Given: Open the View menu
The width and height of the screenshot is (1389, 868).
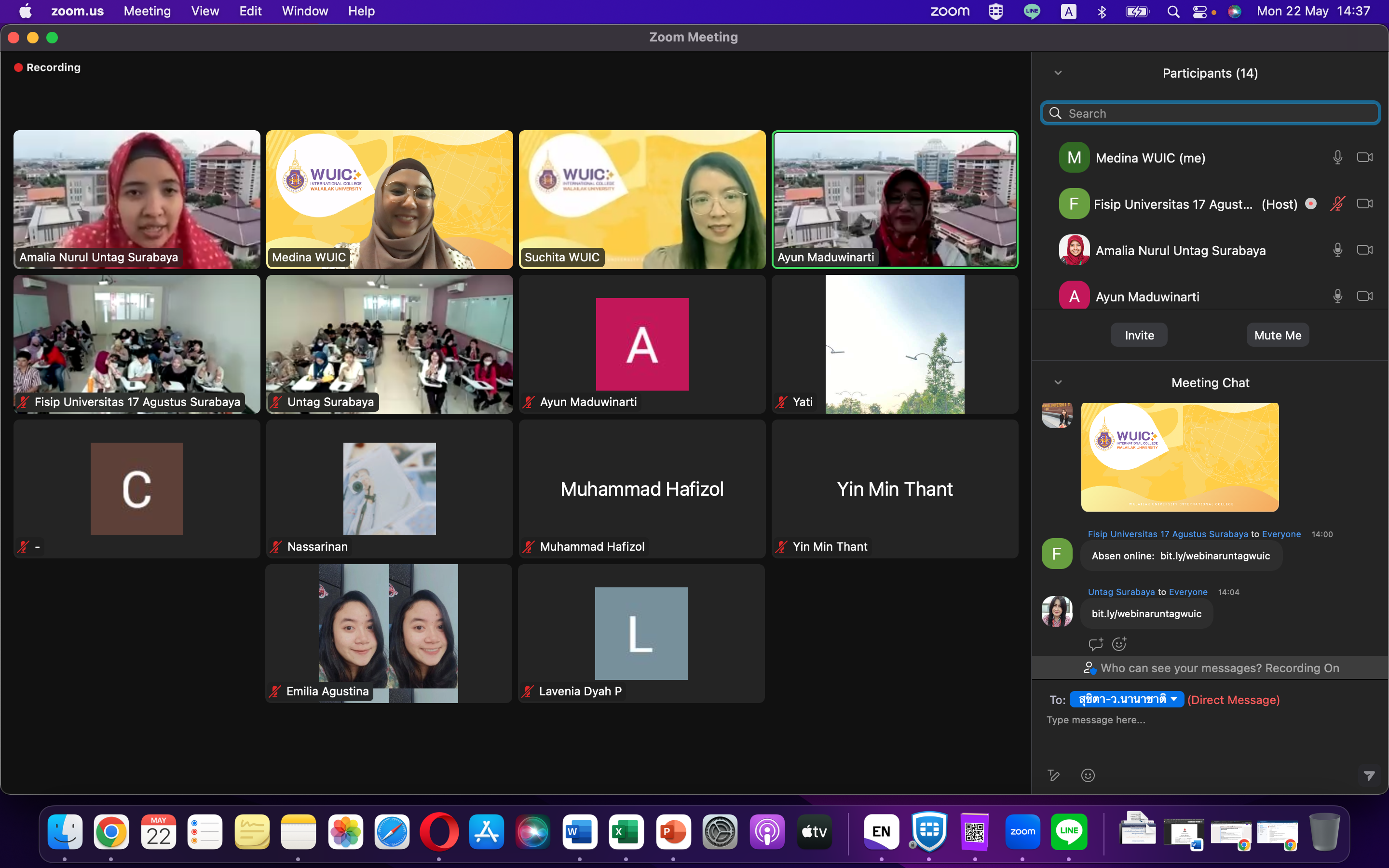Looking at the screenshot, I should 205,11.
